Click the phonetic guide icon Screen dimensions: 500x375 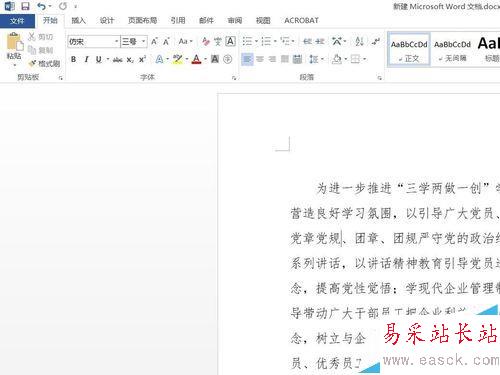point(218,42)
